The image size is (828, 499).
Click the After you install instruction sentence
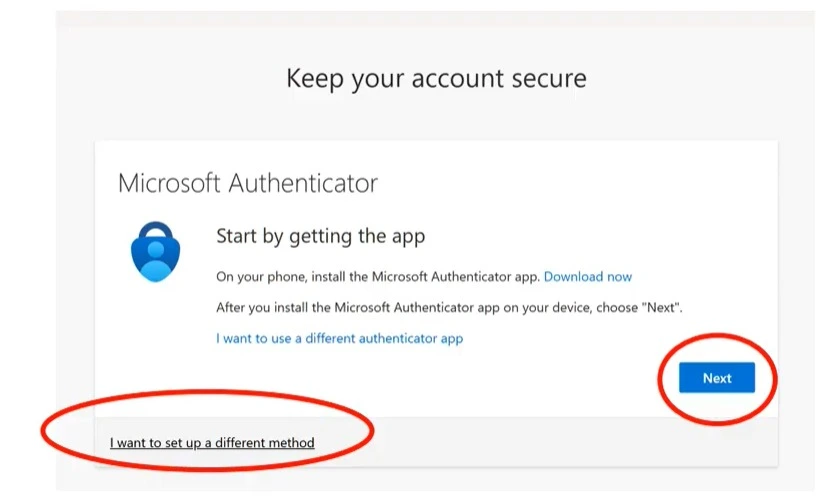coord(449,307)
